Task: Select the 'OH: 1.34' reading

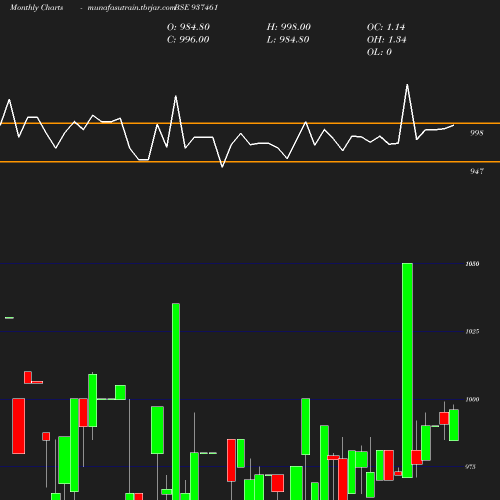Action: click(x=387, y=40)
